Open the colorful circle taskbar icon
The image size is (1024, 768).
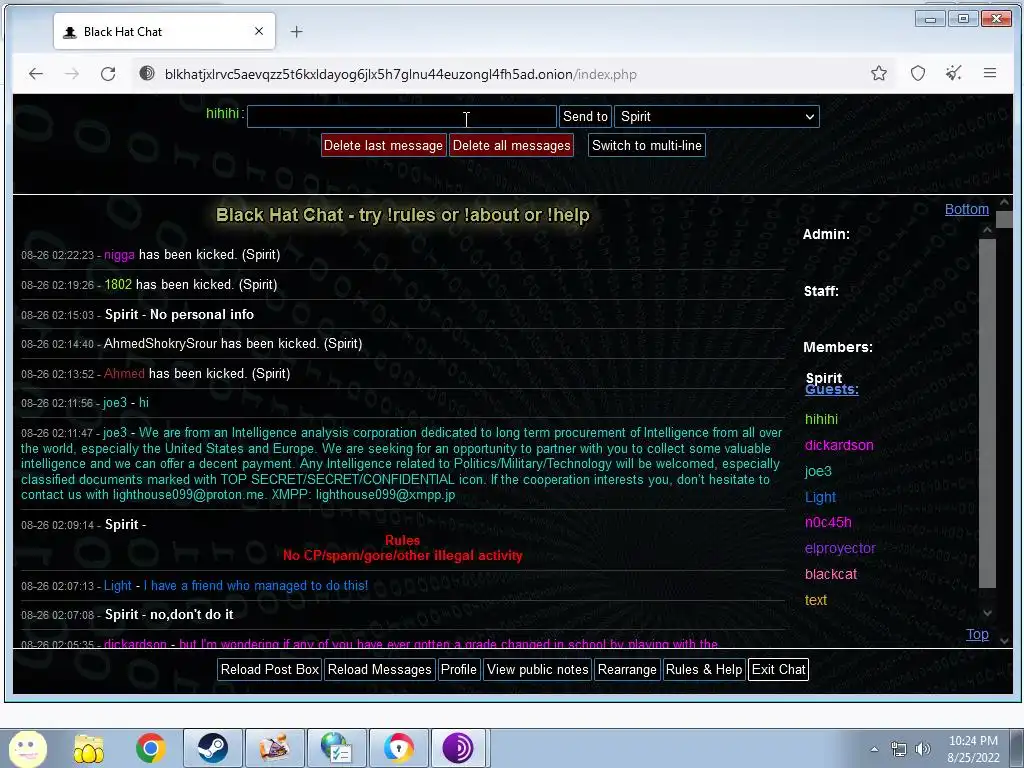click(x=398, y=748)
